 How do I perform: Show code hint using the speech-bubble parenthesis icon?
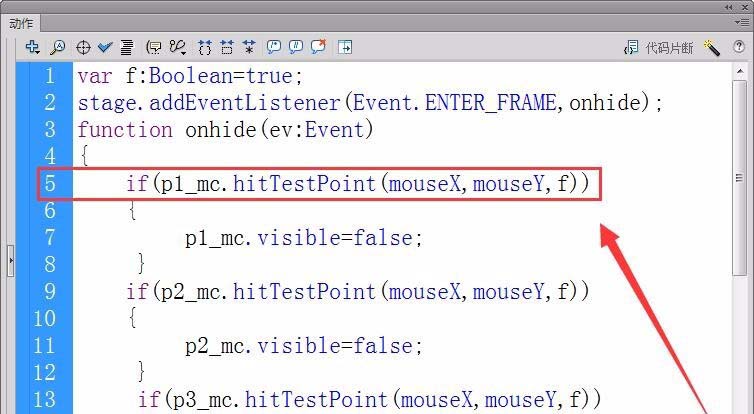(x=154, y=47)
